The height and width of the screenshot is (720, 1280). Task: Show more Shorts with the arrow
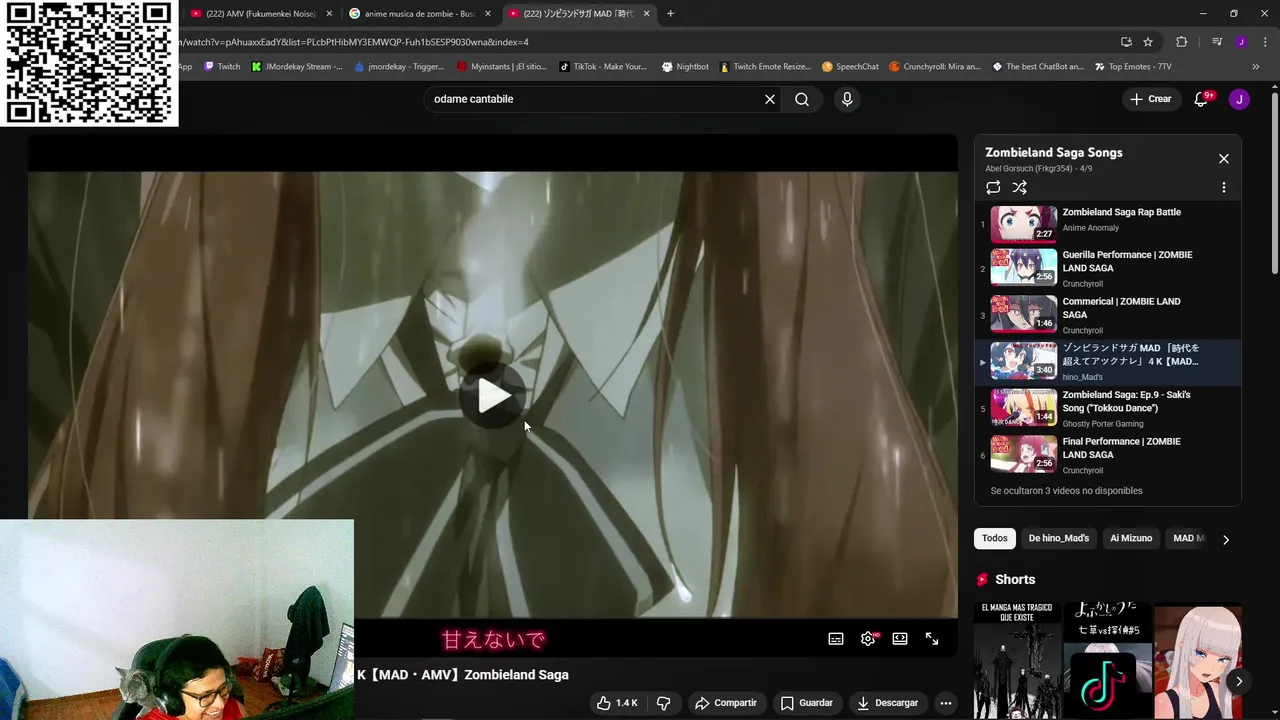pos(1238,681)
